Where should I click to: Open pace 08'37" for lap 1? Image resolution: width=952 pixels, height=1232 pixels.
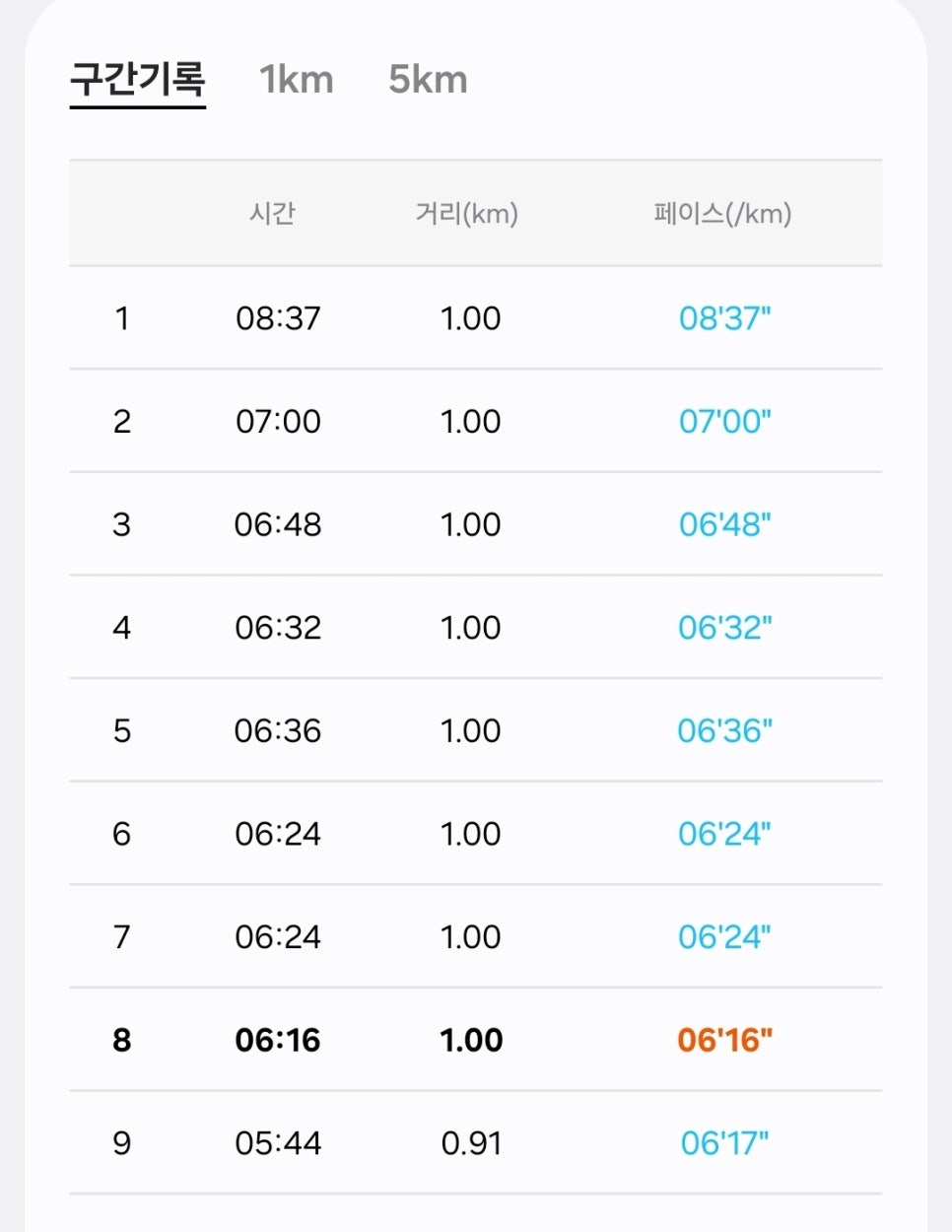(x=725, y=318)
